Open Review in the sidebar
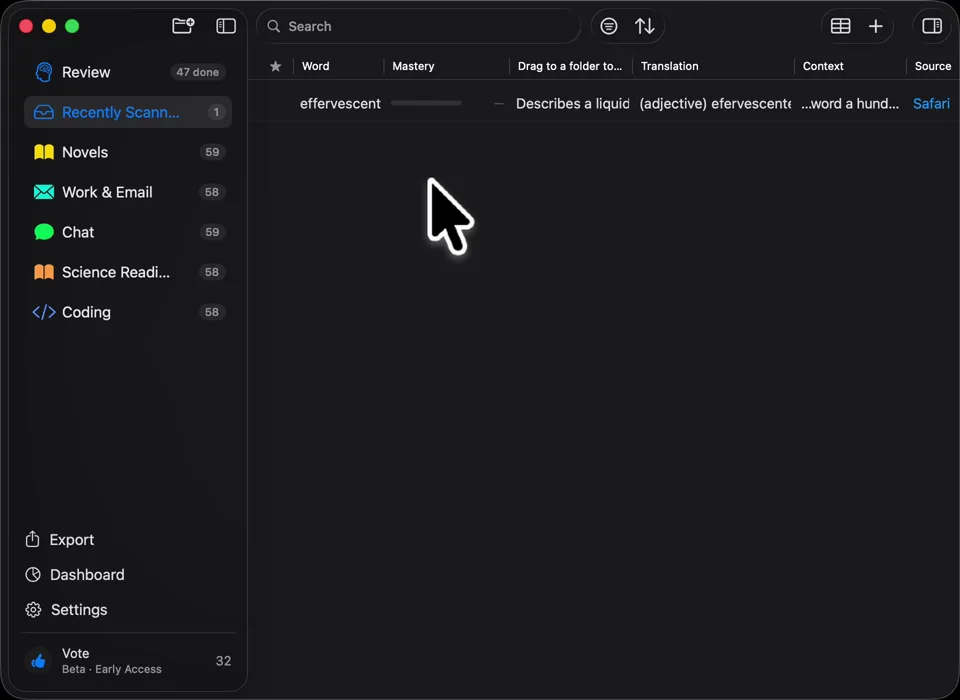 [128, 72]
